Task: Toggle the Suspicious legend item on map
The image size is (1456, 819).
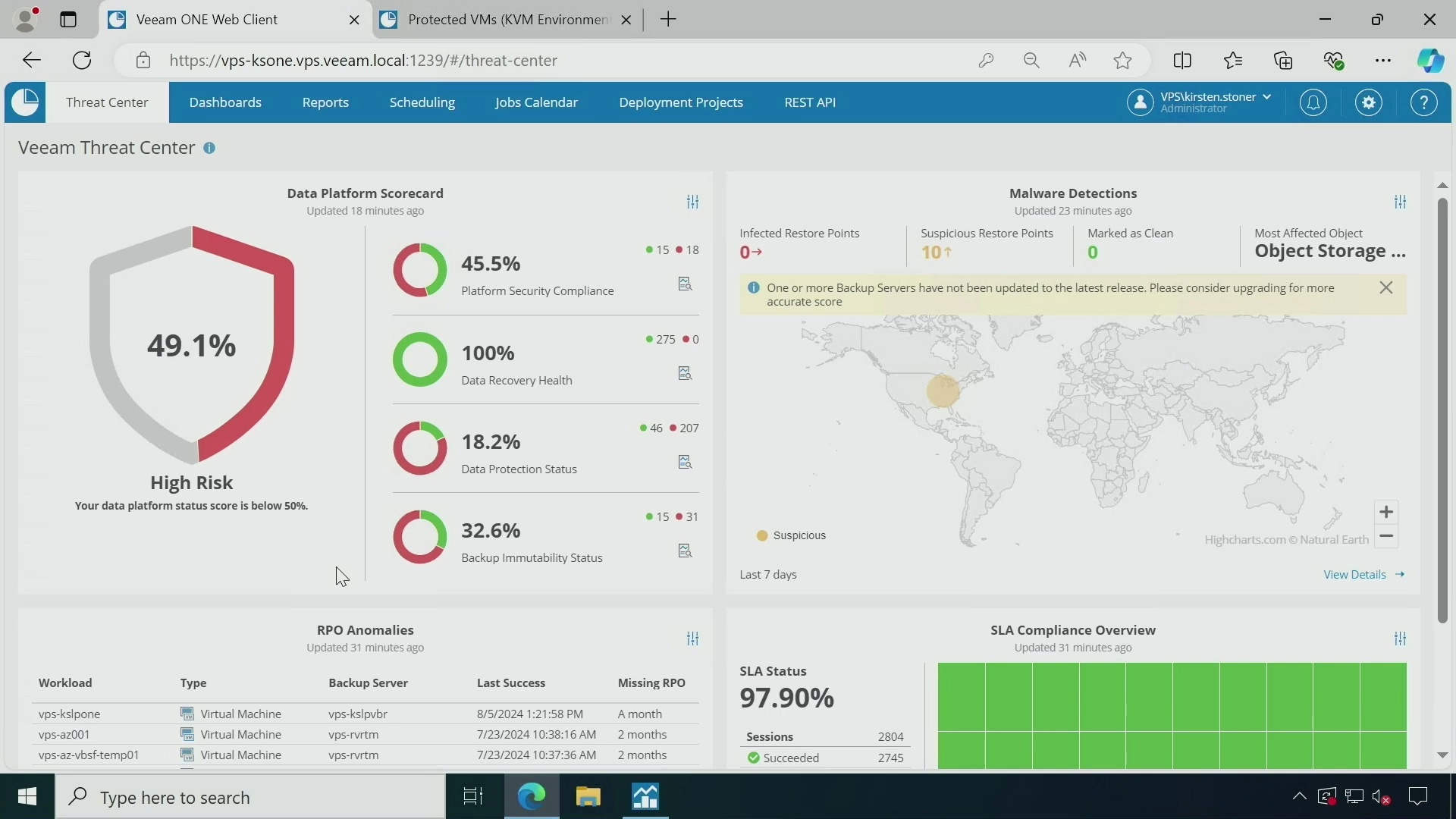Action: click(x=791, y=535)
